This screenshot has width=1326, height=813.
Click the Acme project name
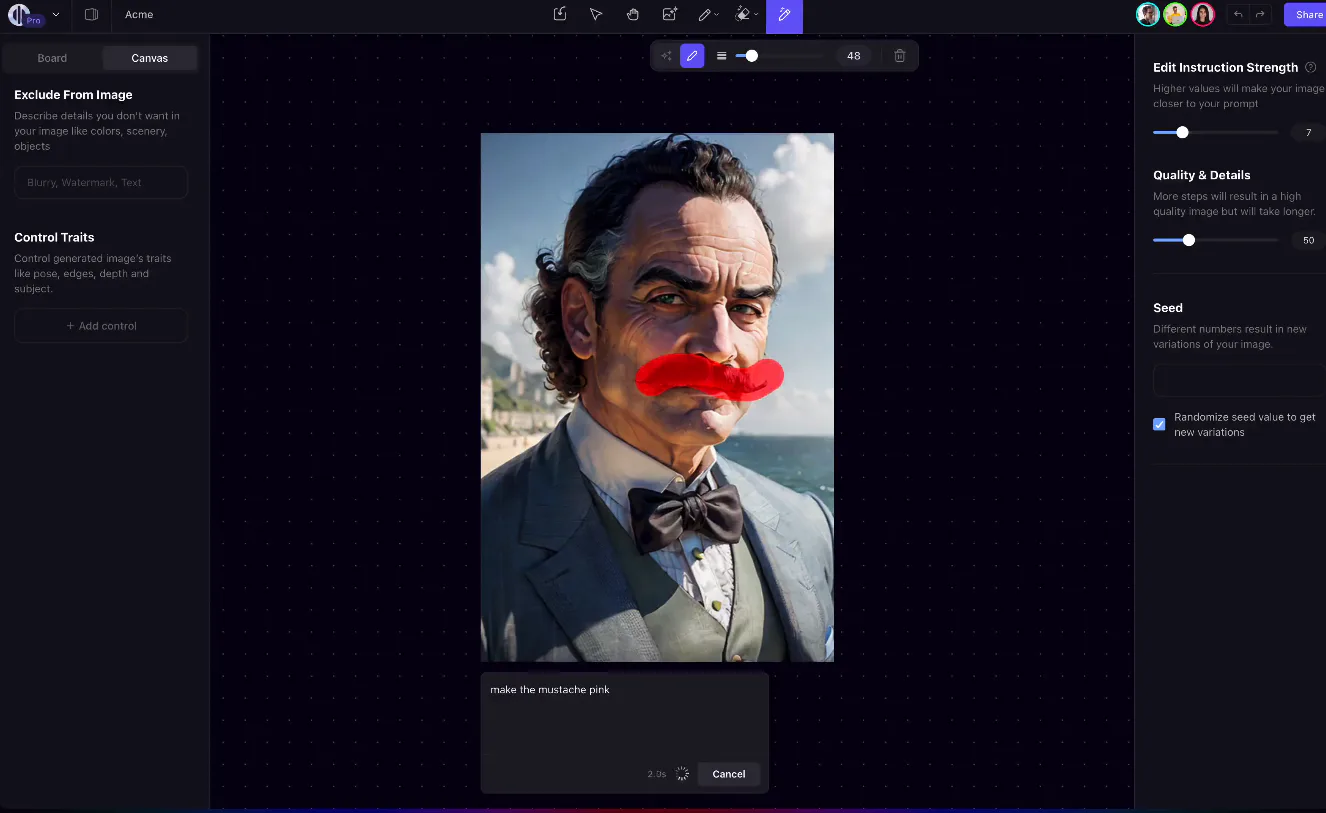139,15
